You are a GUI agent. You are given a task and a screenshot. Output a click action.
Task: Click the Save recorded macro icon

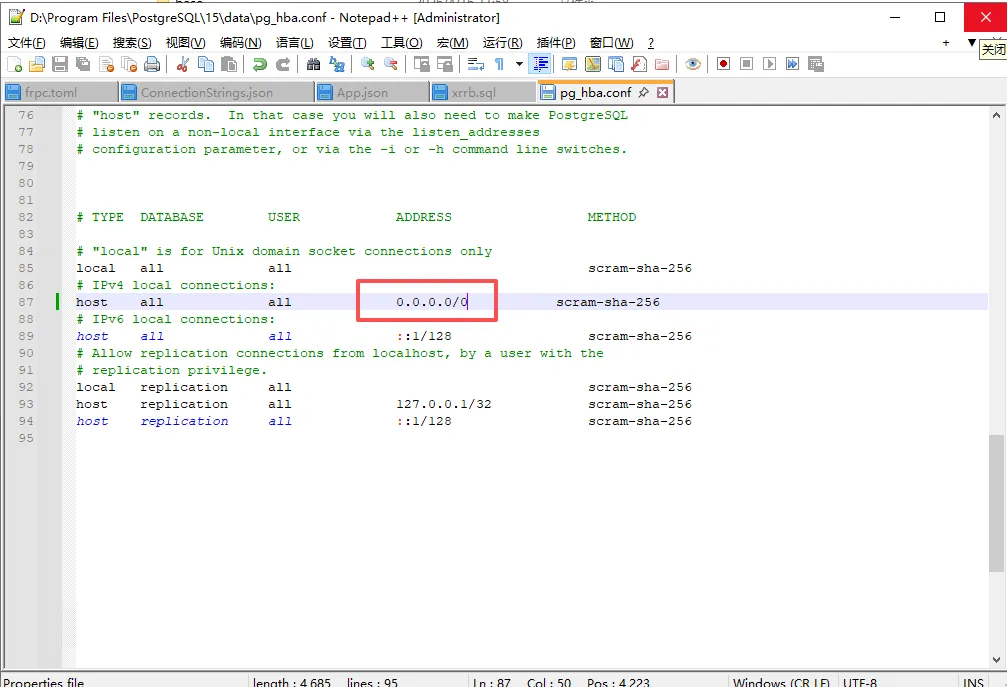click(x=816, y=64)
